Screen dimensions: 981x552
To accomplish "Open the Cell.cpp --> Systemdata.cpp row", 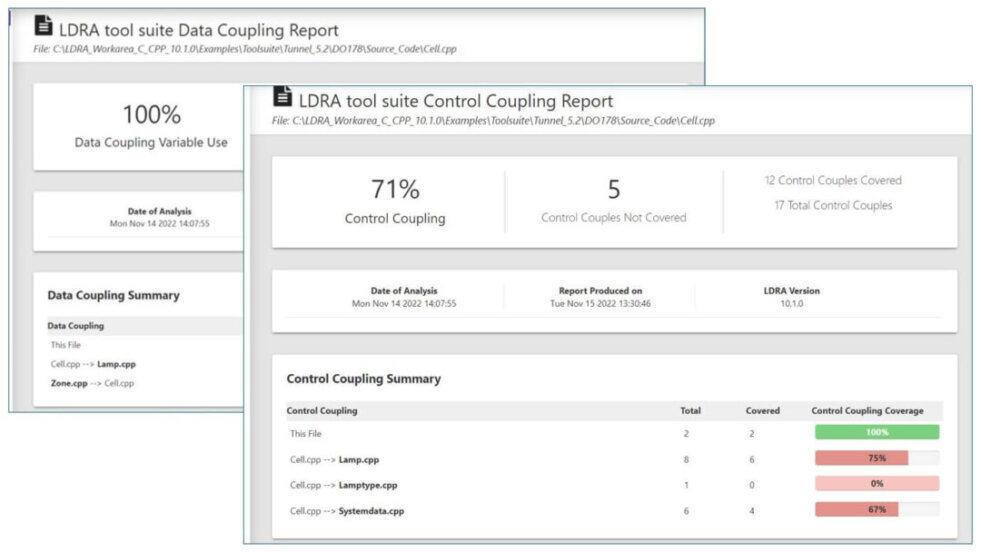I will point(614,511).
